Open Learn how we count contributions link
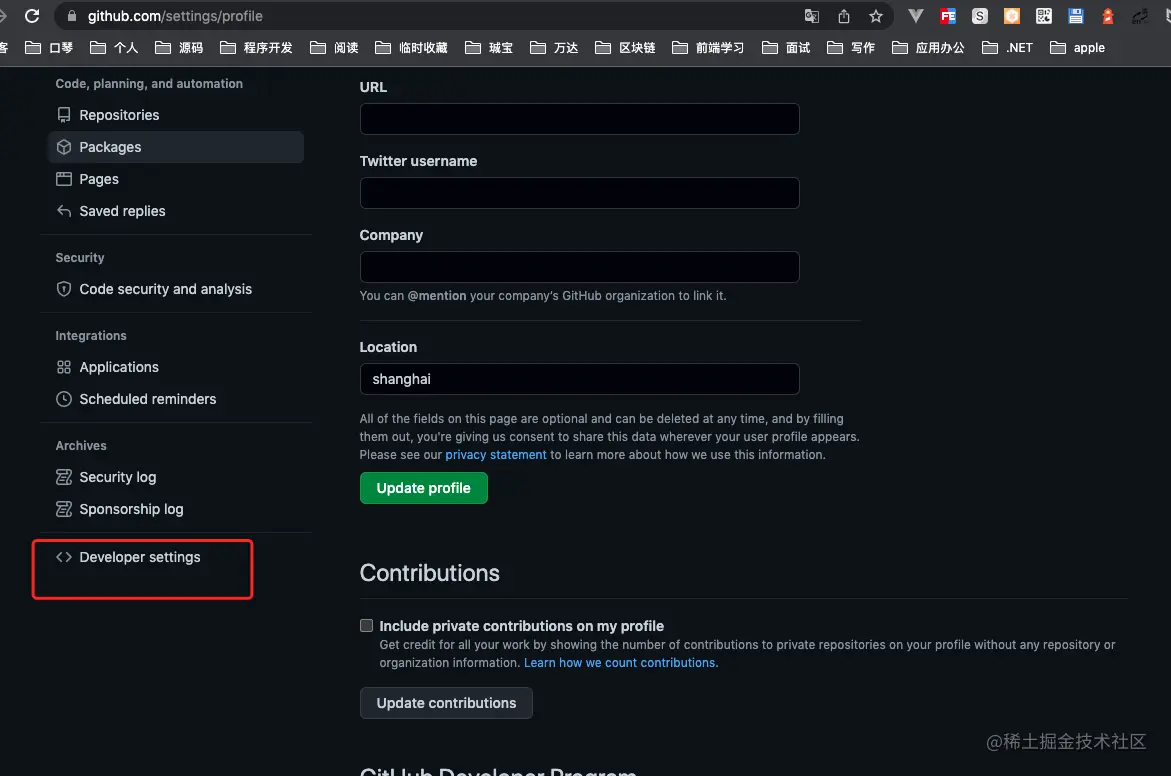 [x=619, y=663]
